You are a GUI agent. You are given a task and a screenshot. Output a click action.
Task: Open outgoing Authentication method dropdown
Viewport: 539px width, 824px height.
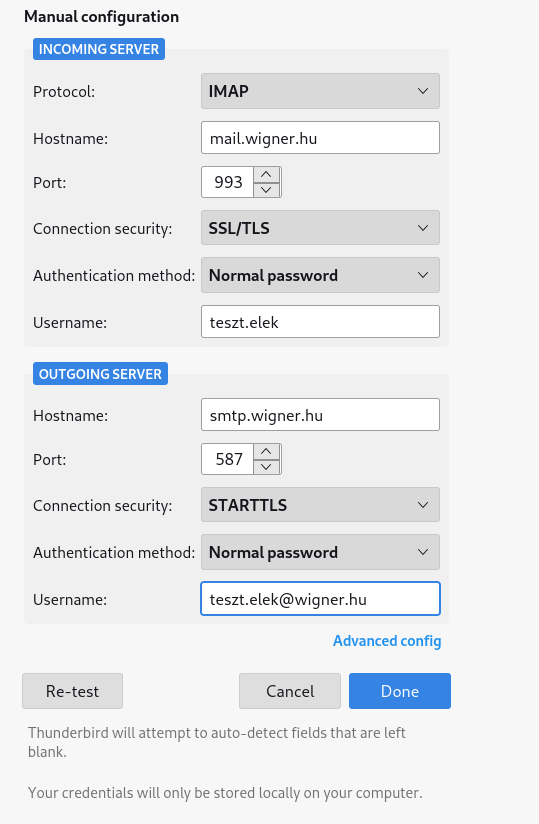click(x=320, y=552)
